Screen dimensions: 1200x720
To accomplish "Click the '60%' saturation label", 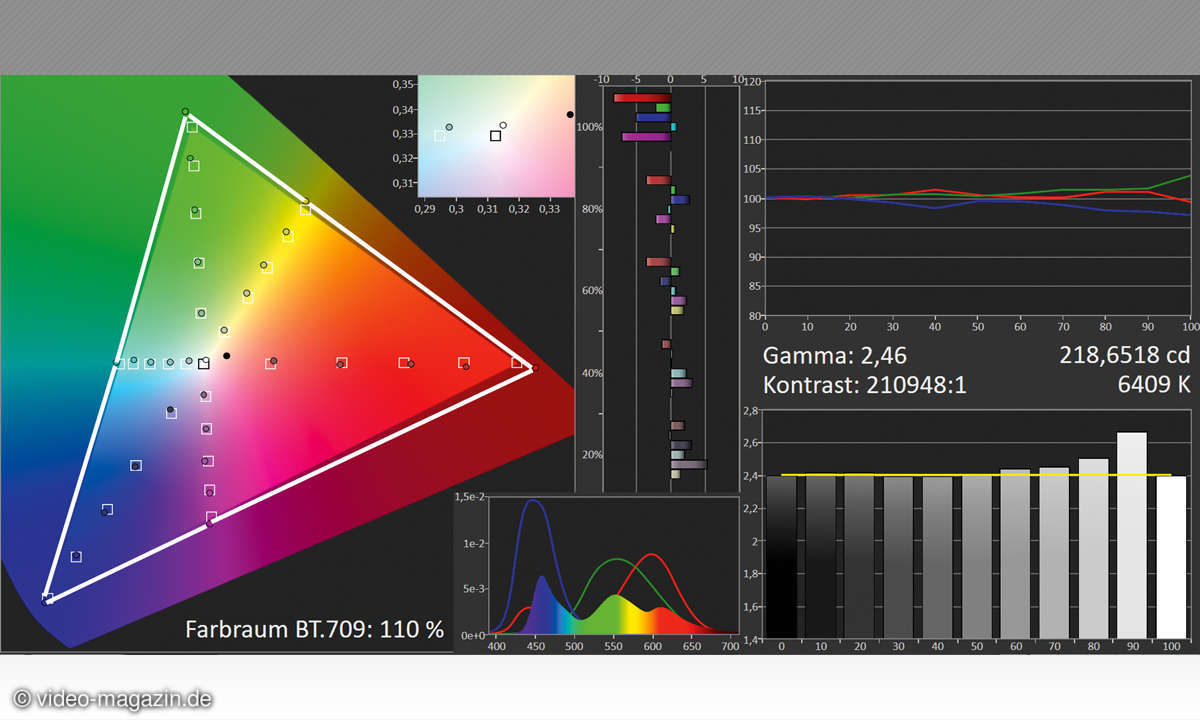I will click(592, 291).
